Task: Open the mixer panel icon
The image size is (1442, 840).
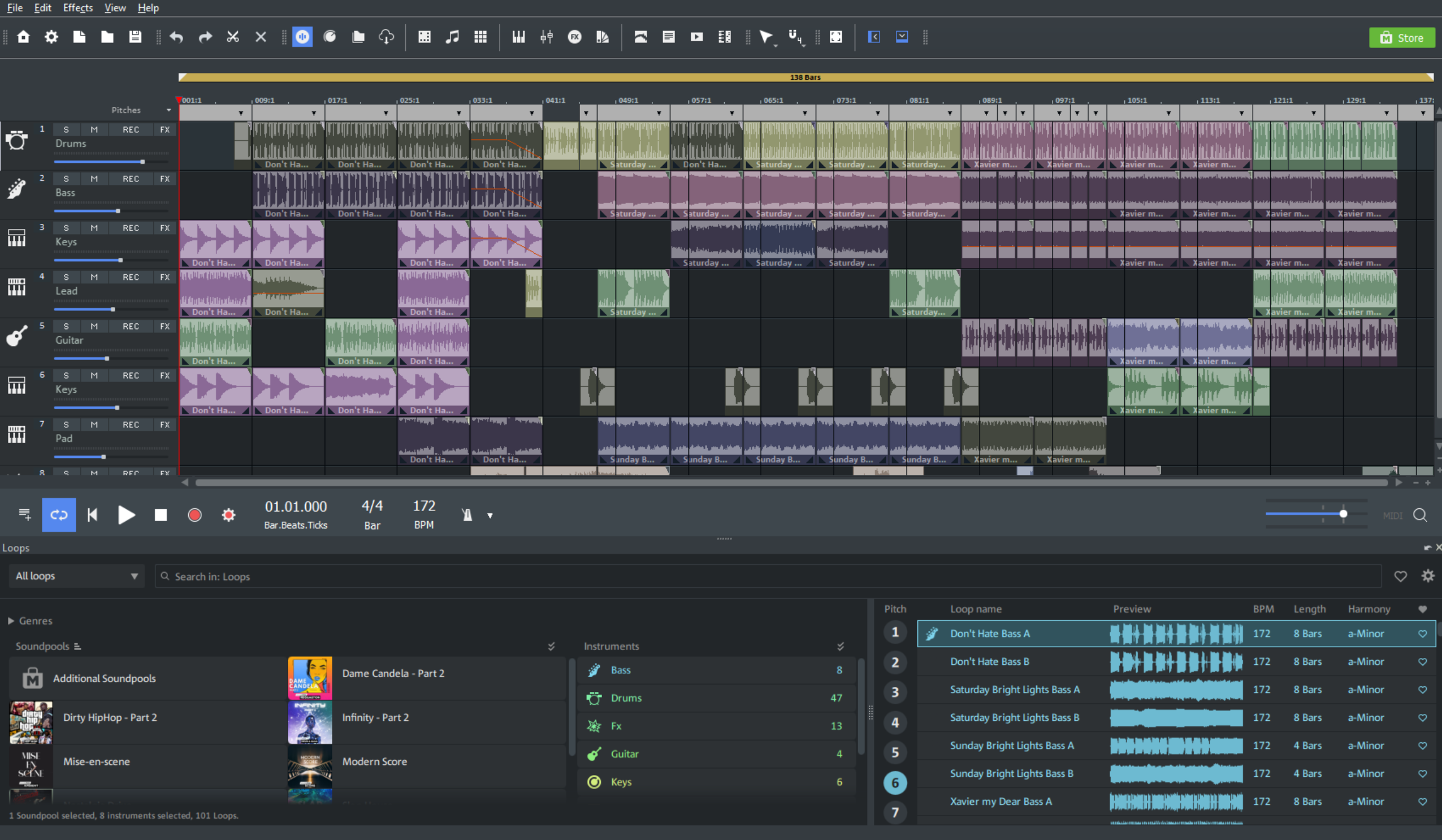Action: click(x=547, y=37)
